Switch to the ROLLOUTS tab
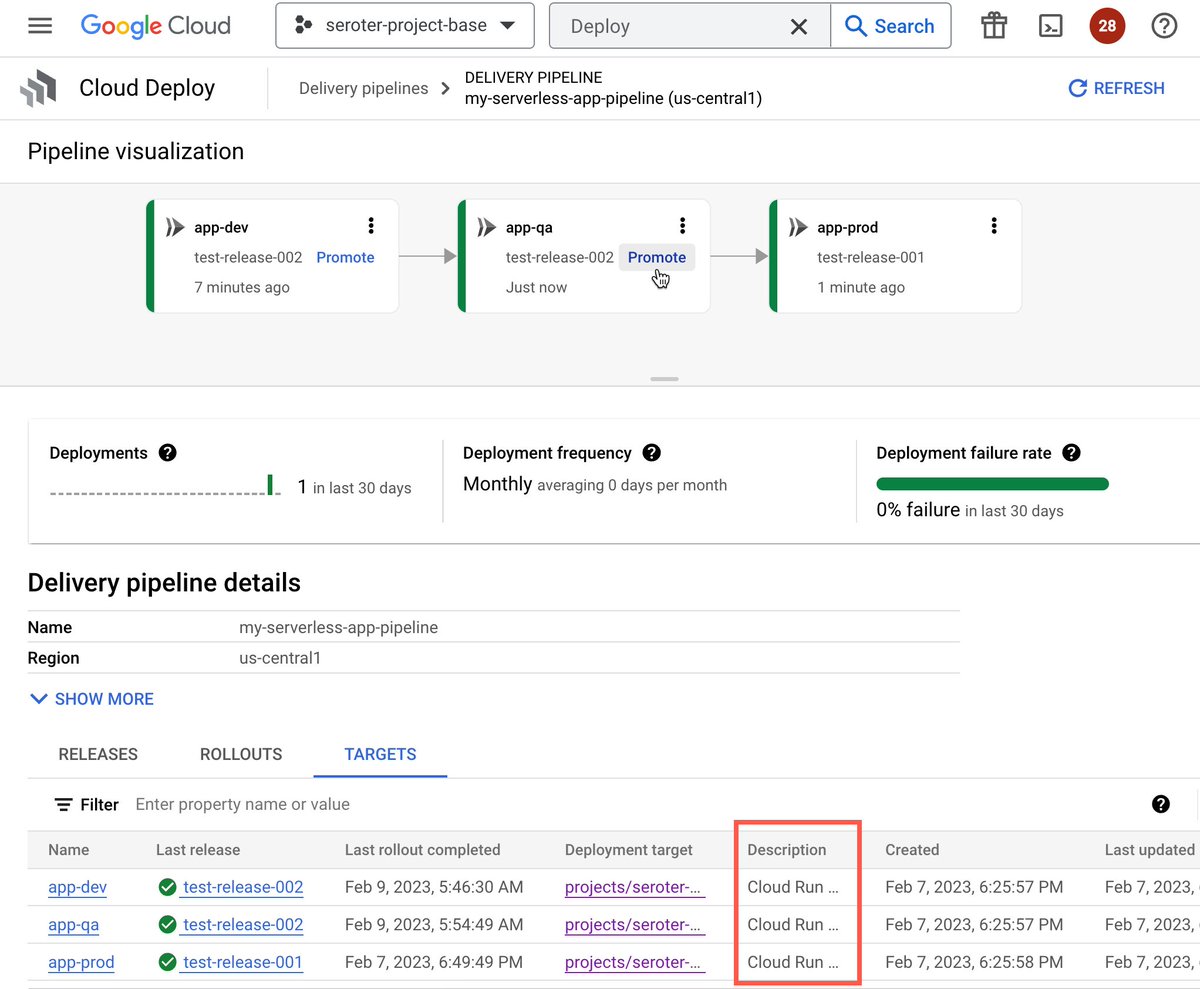This screenshot has height=989, width=1200. point(240,754)
